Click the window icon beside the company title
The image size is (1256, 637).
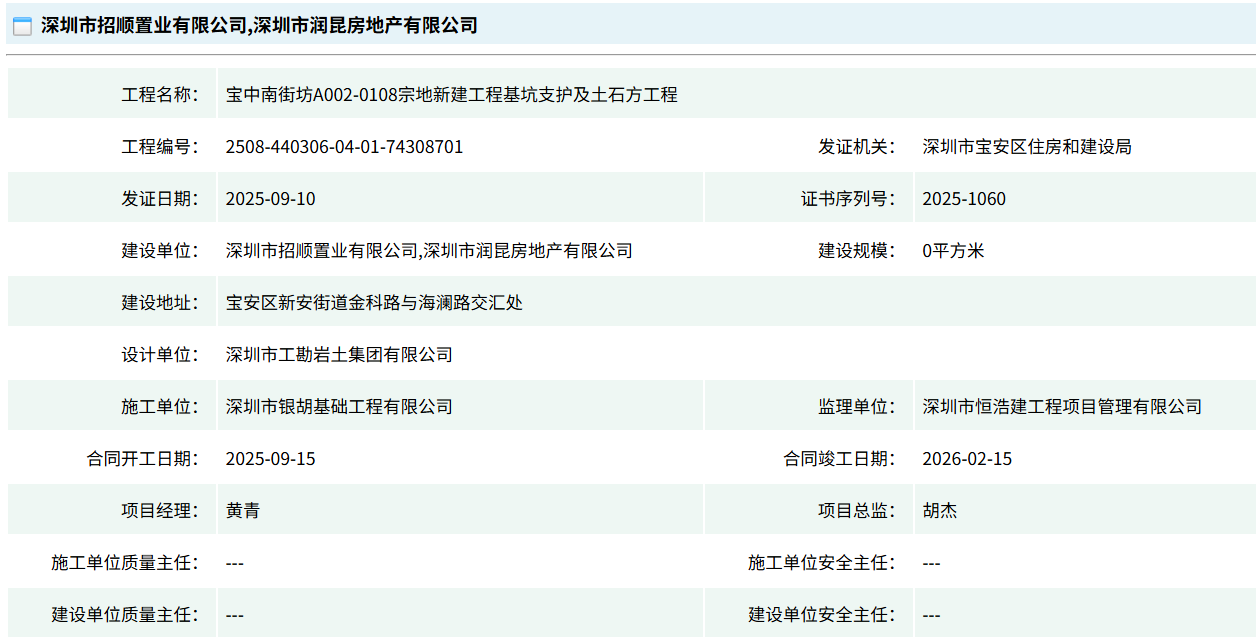tap(23, 27)
